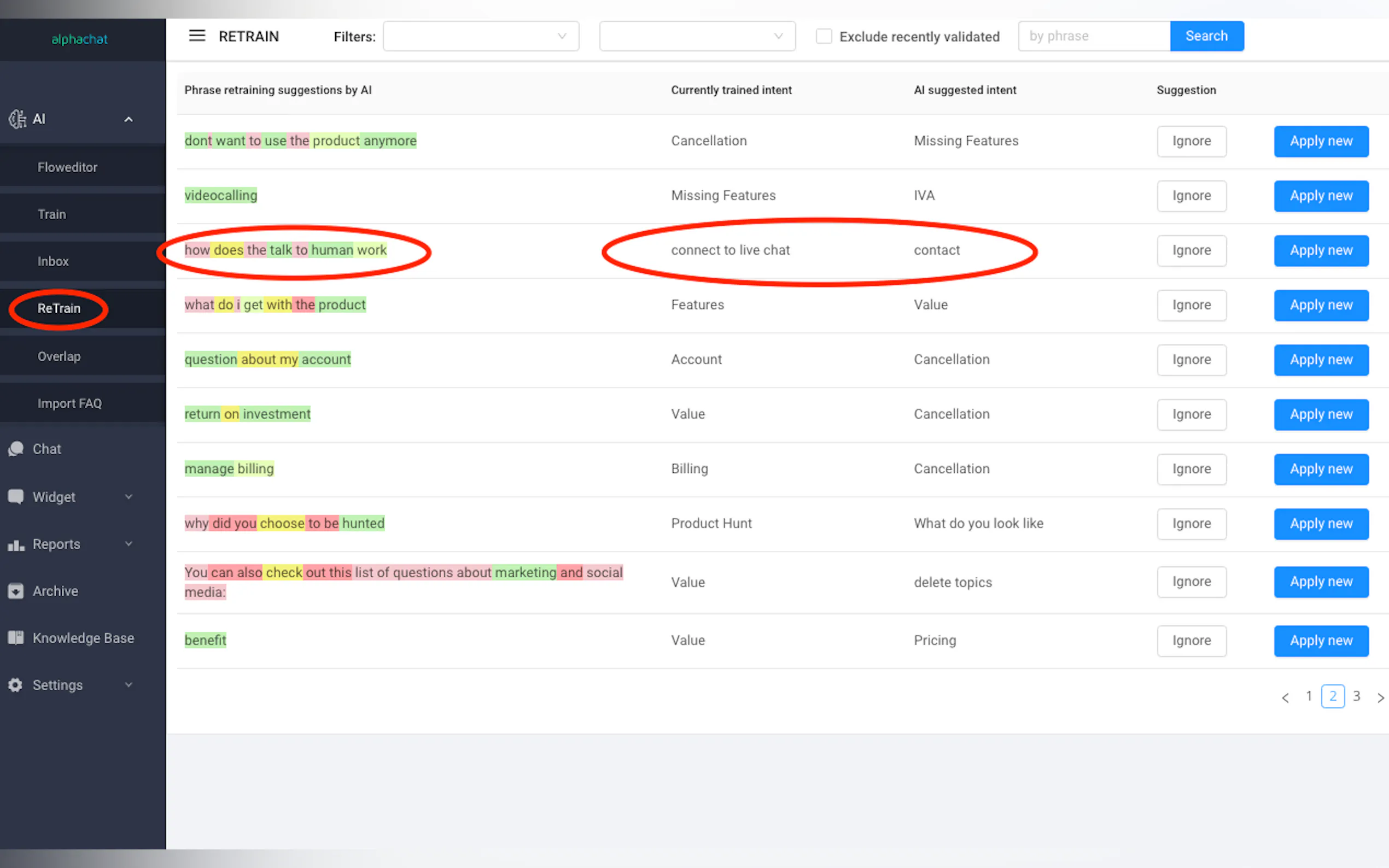Click Apply new for videocalling phrase
This screenshot has width=1389, height=868.
pos(1321,196)
